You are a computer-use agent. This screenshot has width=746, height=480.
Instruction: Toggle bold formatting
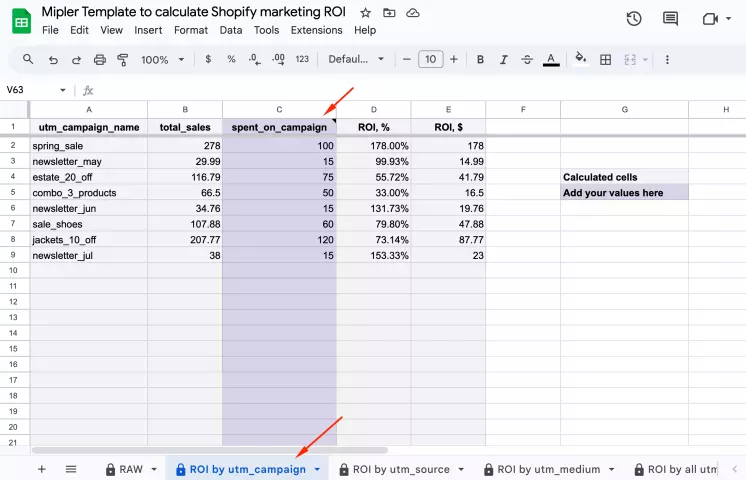[x=480, y=60]
